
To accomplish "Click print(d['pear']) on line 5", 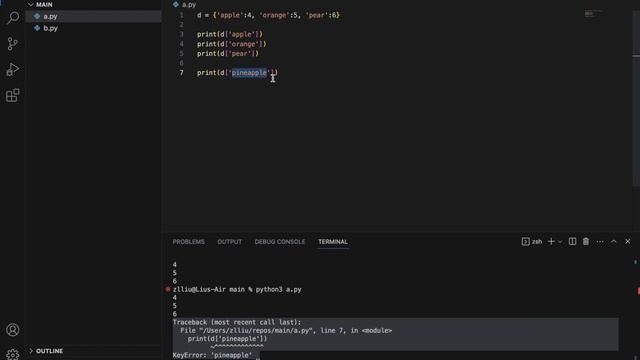I will click(228, 53).
